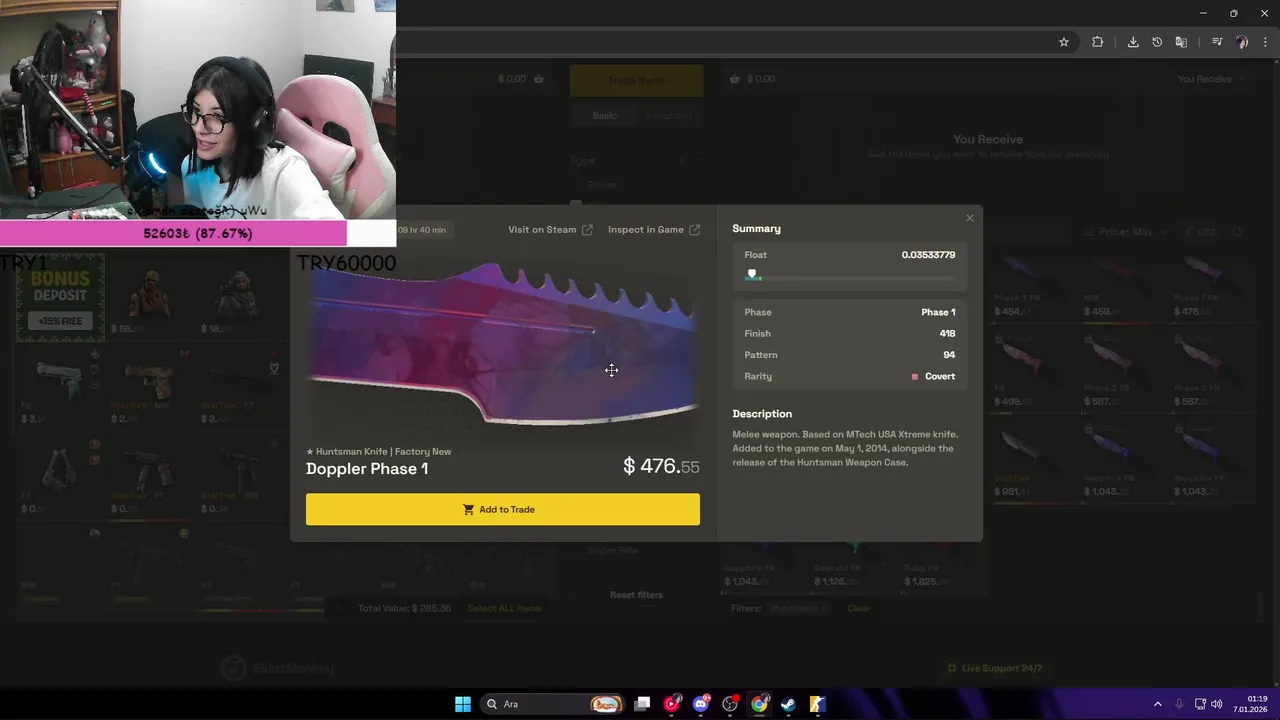Open the Price: Min sort dropdown
This screenshot has height=720, width=1280.
click(1126, 232)
